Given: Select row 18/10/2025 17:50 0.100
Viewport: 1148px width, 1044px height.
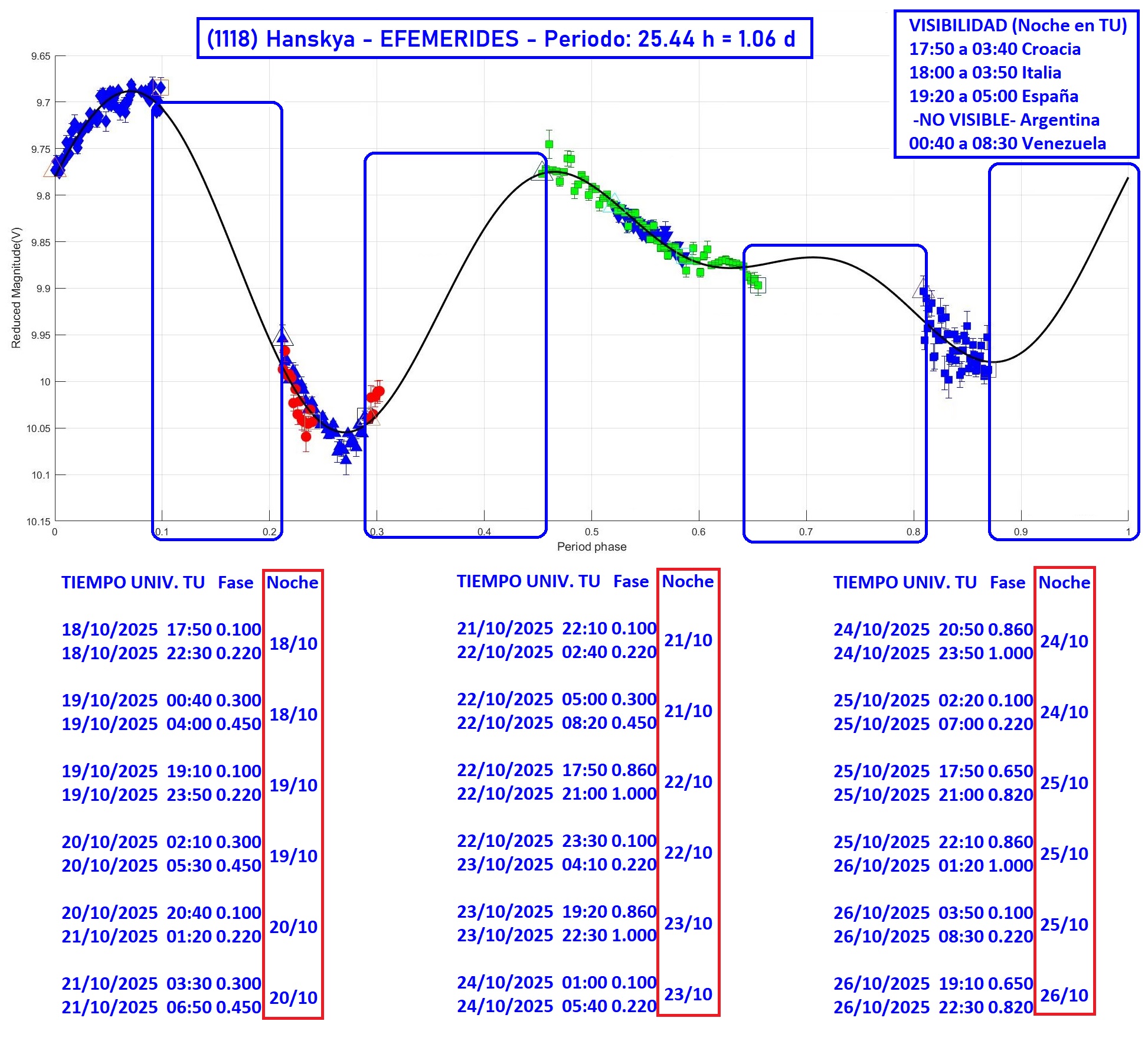Looking at the screenshot, I should coord(161,629).
